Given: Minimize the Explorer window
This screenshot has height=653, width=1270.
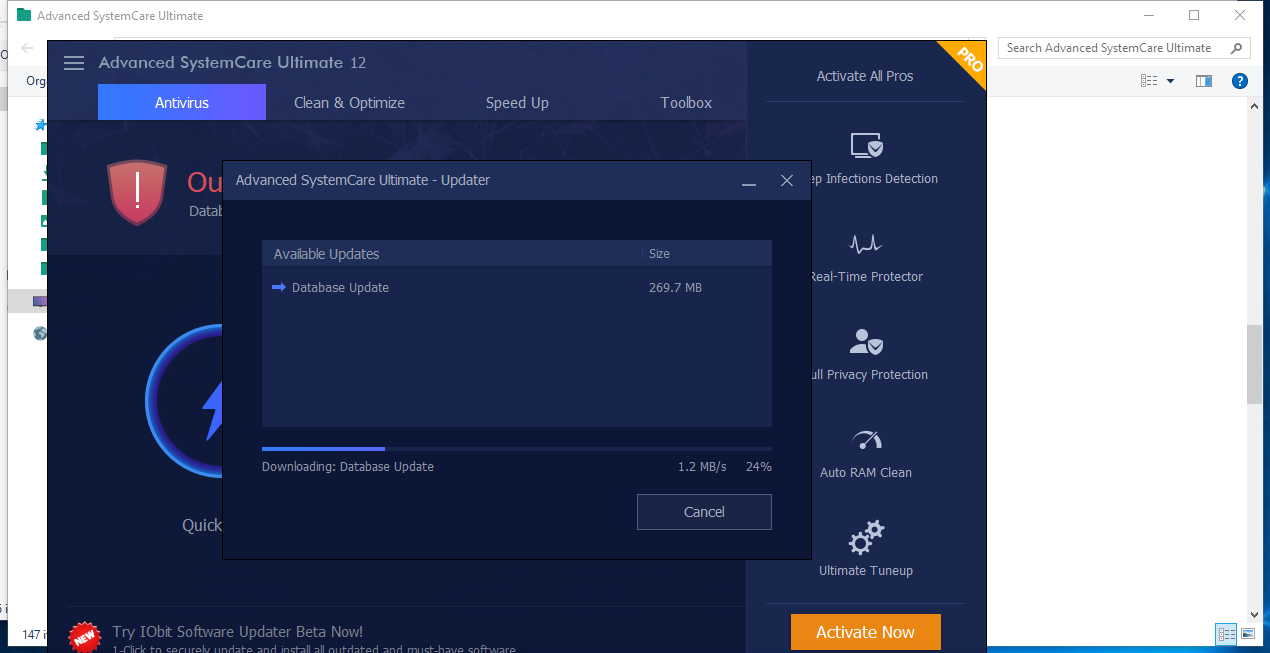Looking at the screenshot, I should pyautogui.click(x=1149, y=15).
